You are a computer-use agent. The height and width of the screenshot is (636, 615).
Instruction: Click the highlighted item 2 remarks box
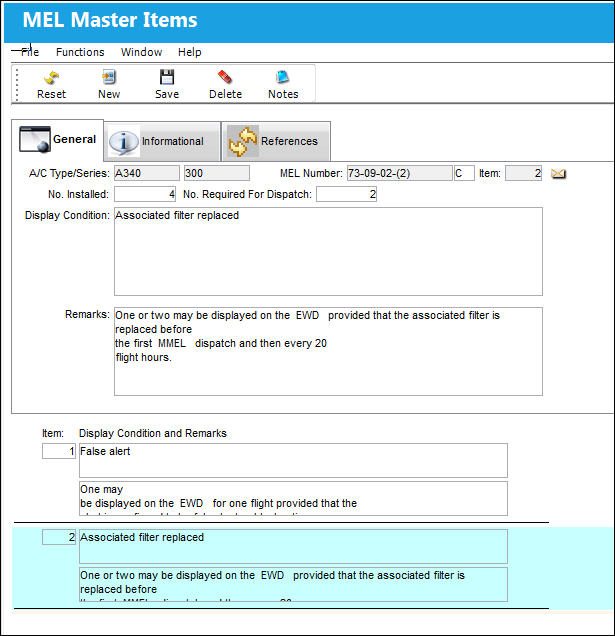click(293, 584)
